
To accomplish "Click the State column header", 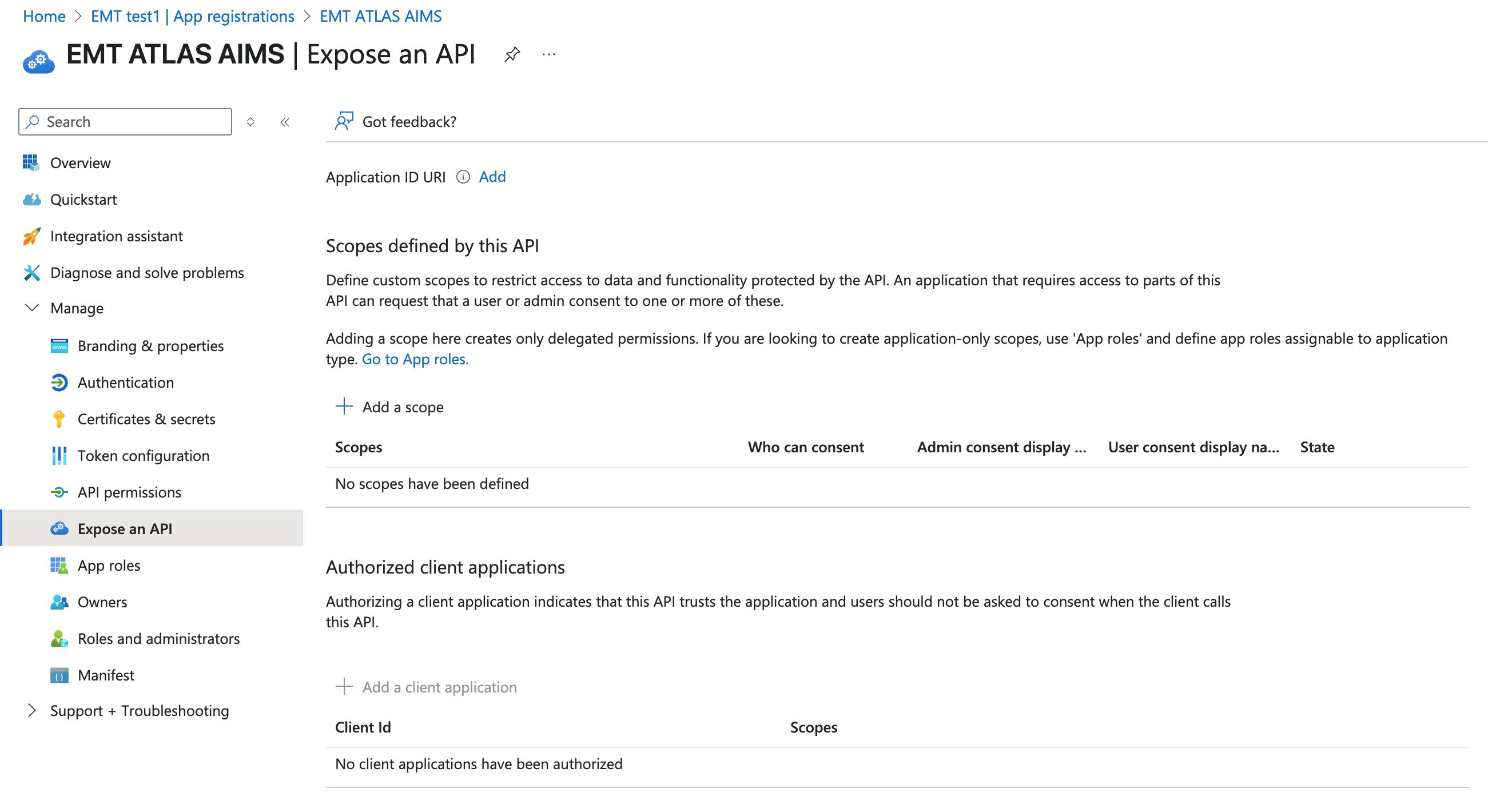I will [x=1317, y=447].
